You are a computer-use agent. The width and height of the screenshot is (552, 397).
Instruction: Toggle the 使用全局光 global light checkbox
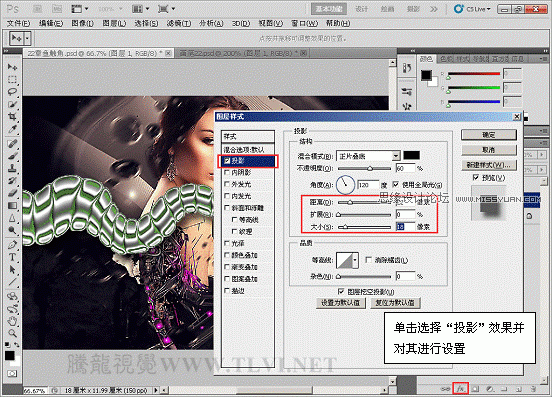point(396,184)
